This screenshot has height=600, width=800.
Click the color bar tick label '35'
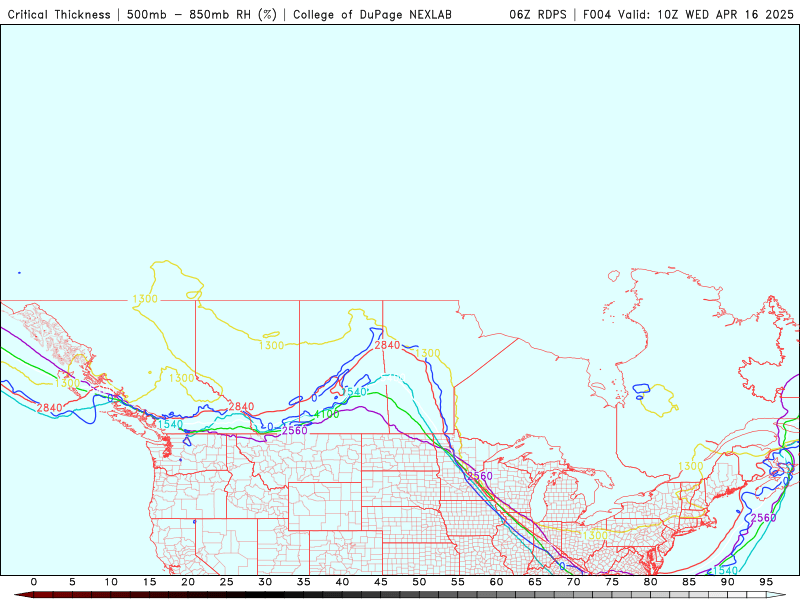click(x=304, y=582)
